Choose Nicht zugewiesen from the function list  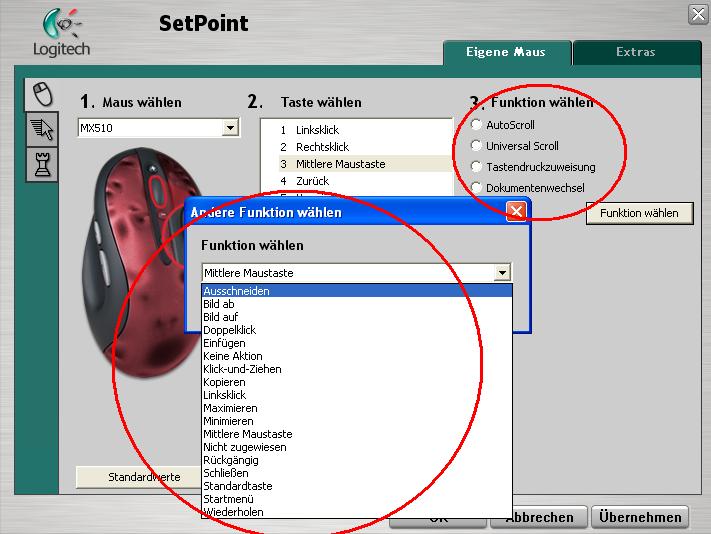coord(357,447)
